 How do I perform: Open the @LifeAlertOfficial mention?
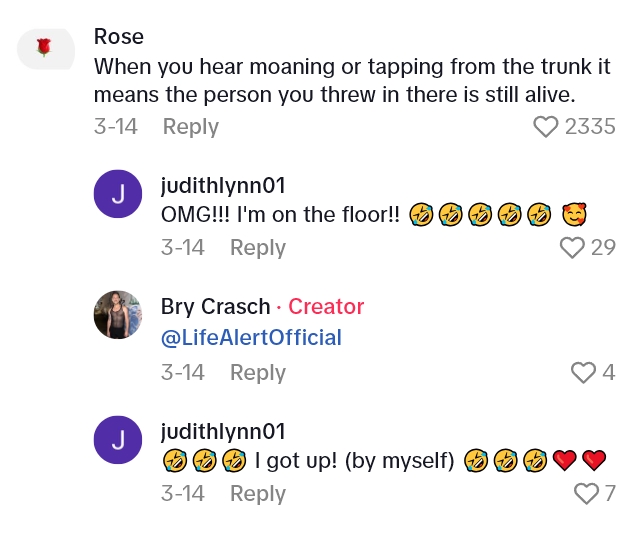[251, 338]
